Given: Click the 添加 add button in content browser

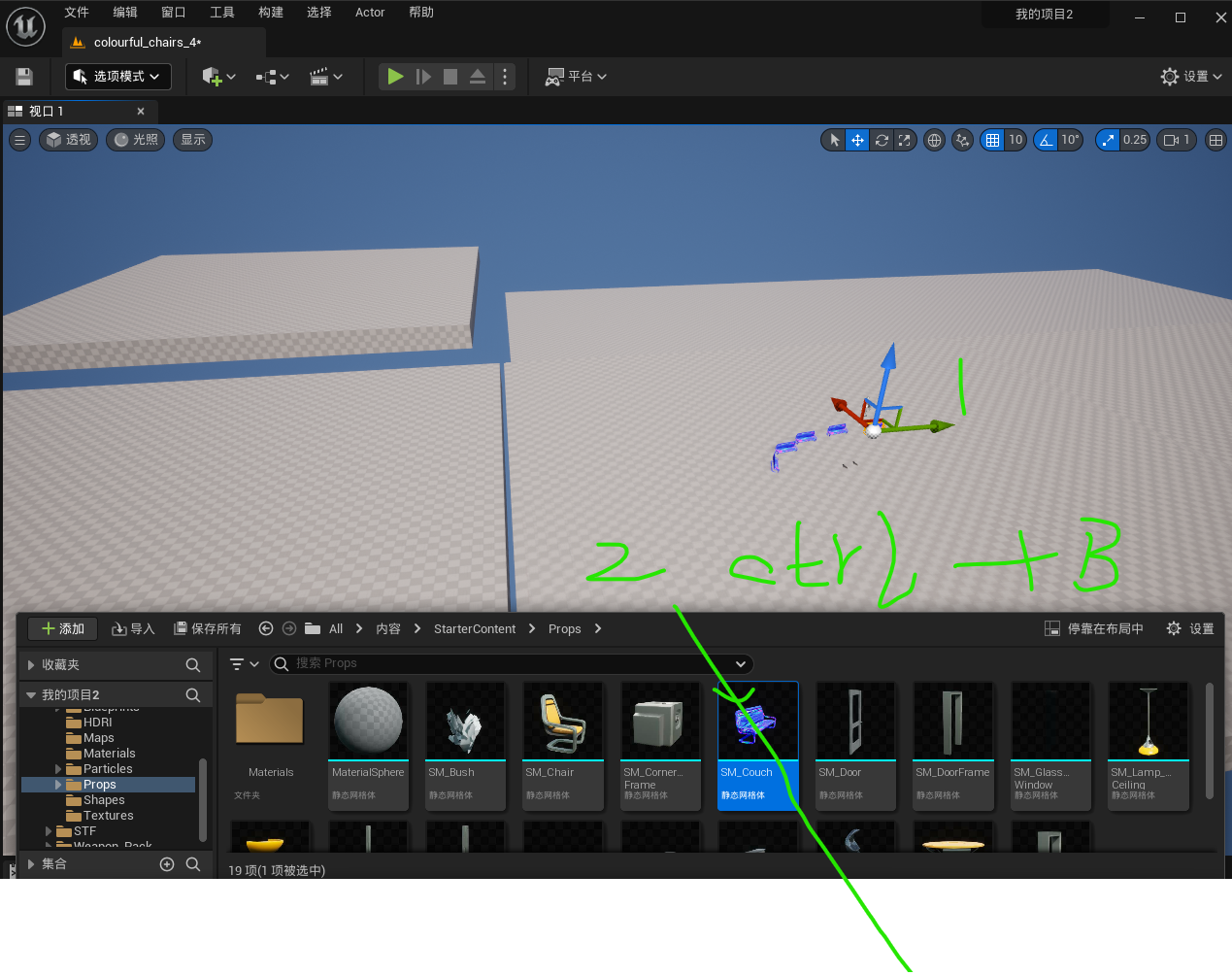Looking at the screenshot, I should pyautogui.click(x=62, y=628).
